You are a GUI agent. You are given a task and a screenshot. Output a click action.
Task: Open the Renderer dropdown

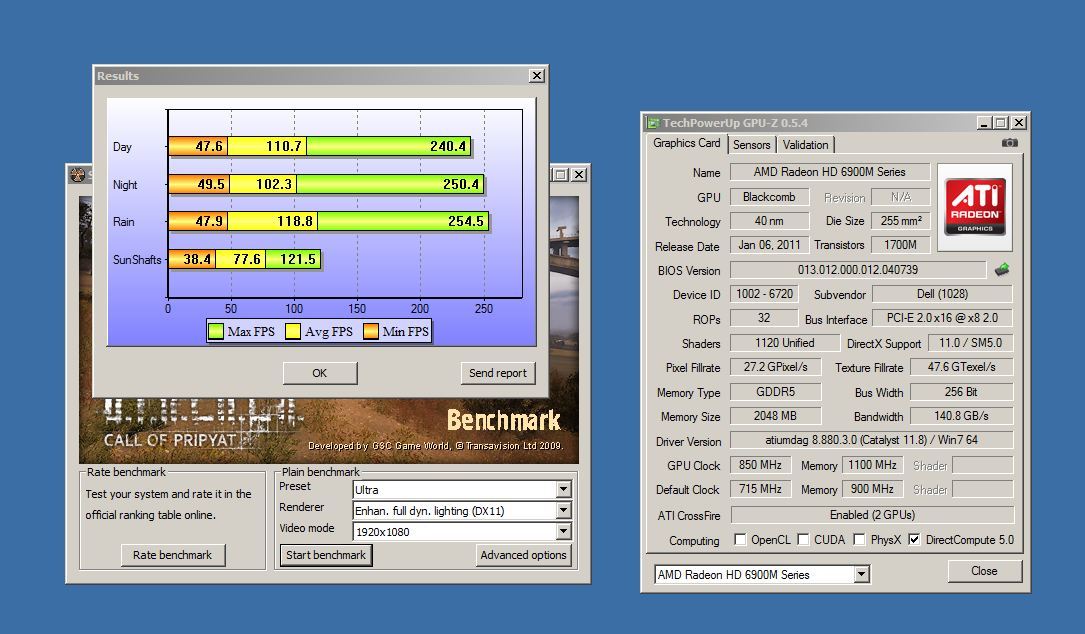pyautogui.click(x=563, y=511)
